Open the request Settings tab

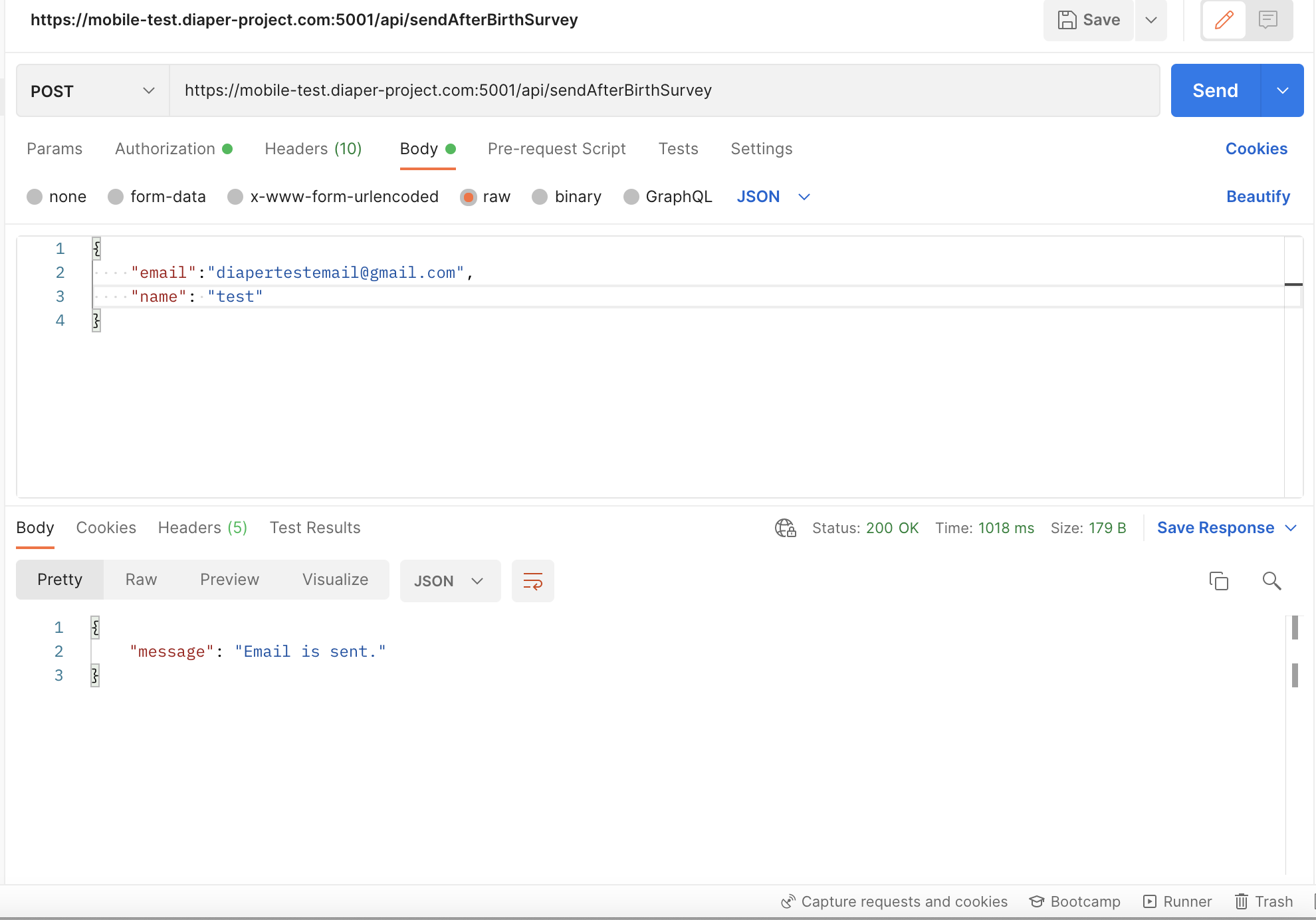(x=762, y=149)
